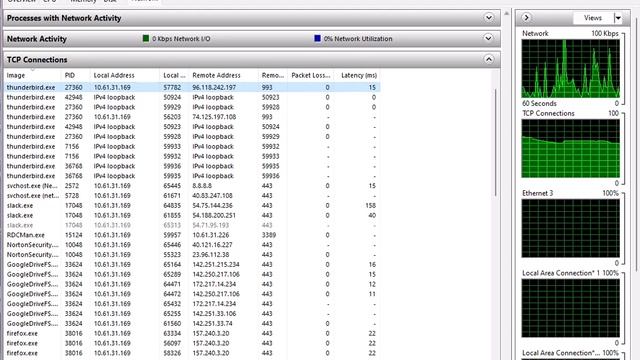Open the Views dropdown arrow

[x=618, y=18]
